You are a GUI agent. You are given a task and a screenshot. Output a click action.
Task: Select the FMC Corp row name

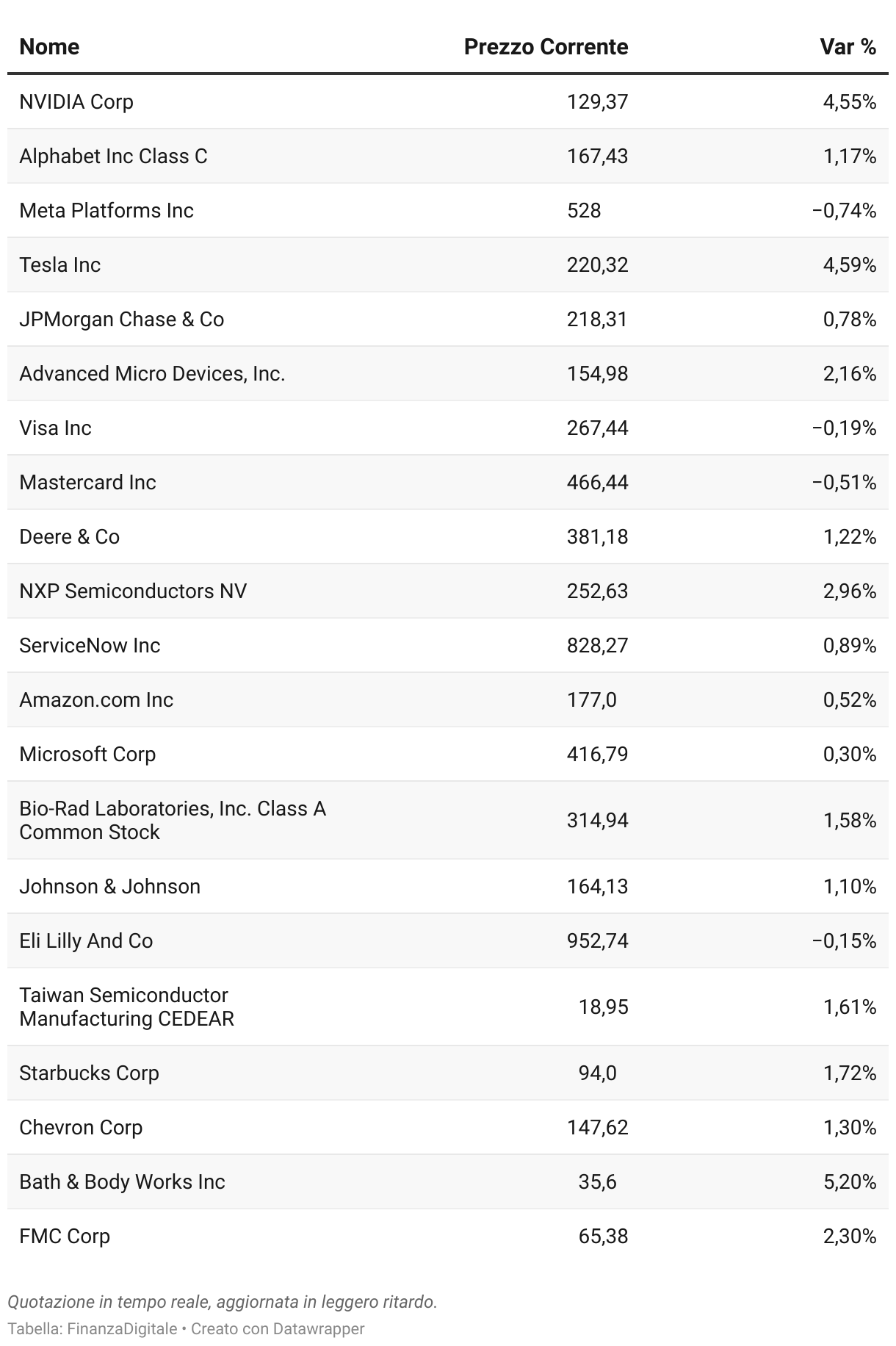(x=65, y=1236)
